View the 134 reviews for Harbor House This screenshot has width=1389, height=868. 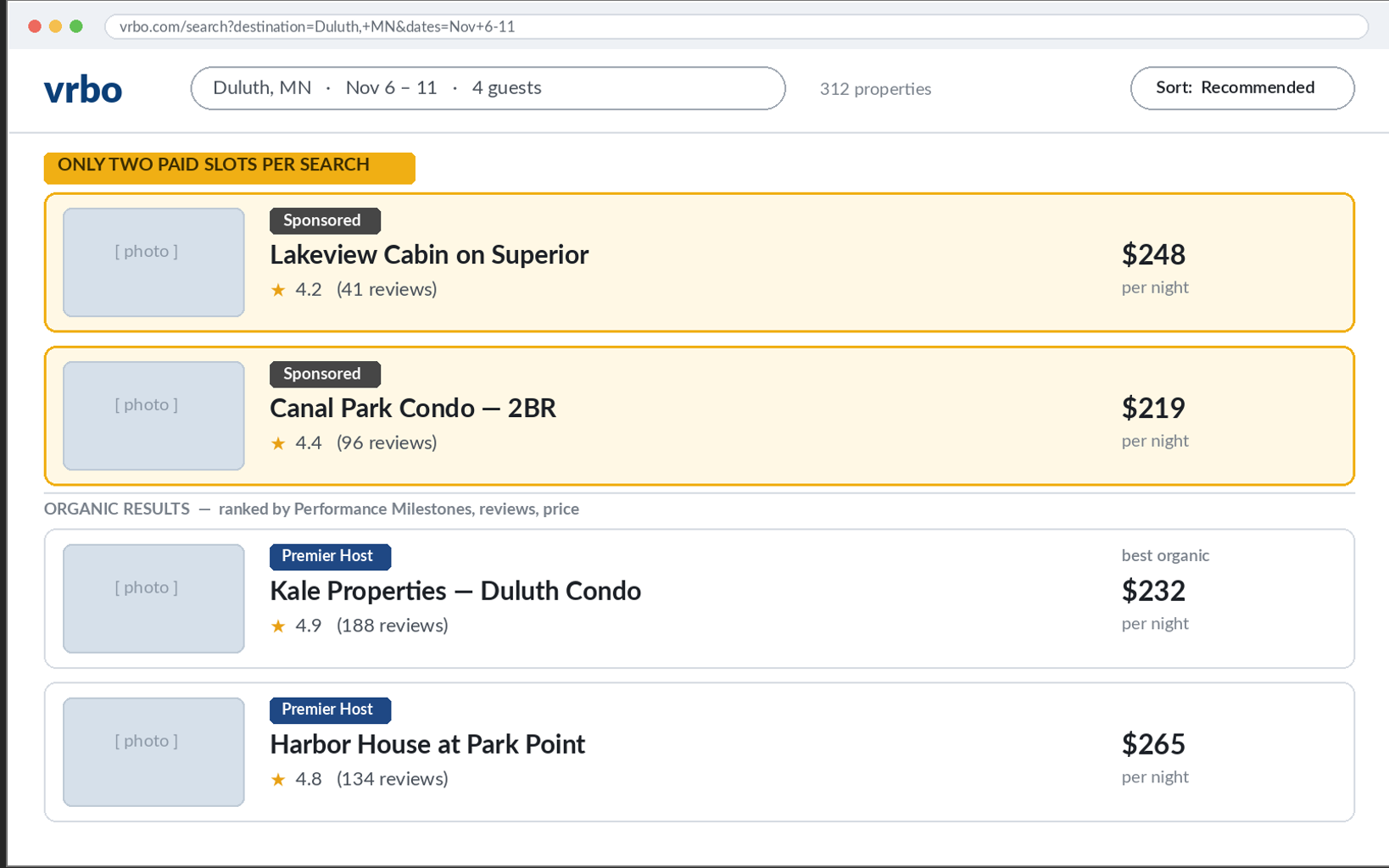coord(393,779)
